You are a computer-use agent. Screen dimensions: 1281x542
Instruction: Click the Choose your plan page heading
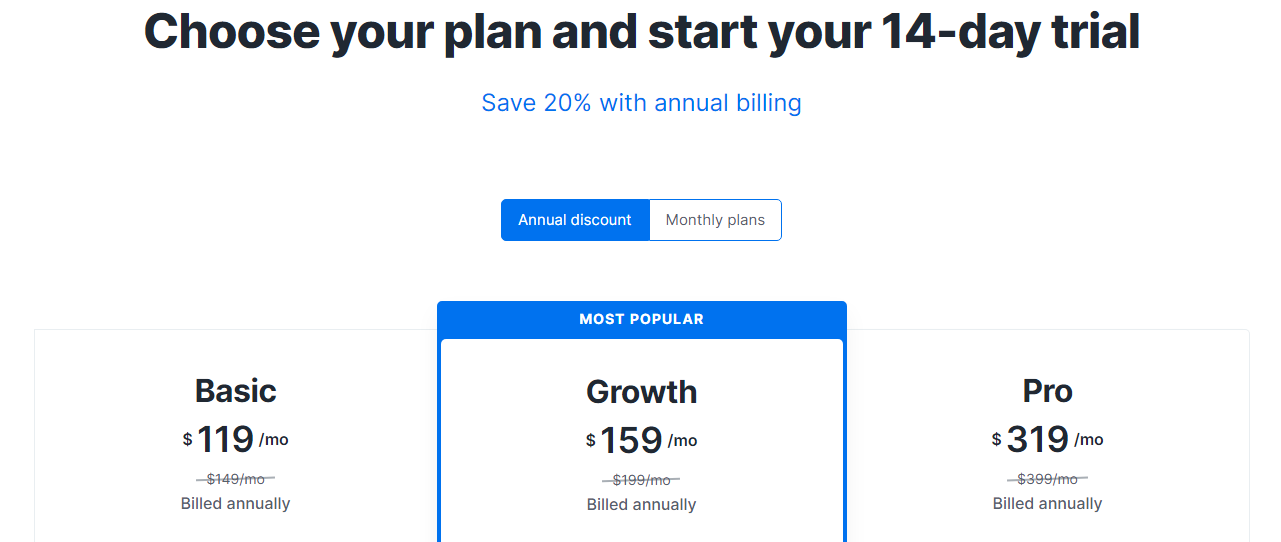[x=641, y=32]
